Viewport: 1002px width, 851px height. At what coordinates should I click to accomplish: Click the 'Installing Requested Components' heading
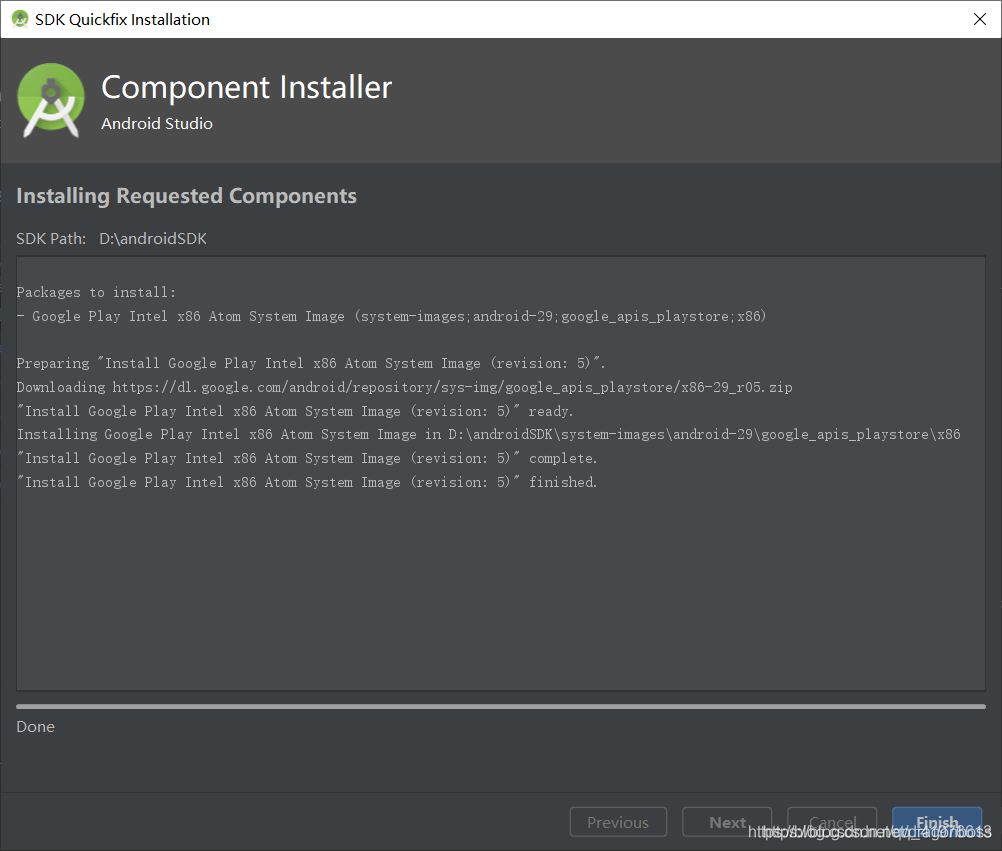point(187,196)
